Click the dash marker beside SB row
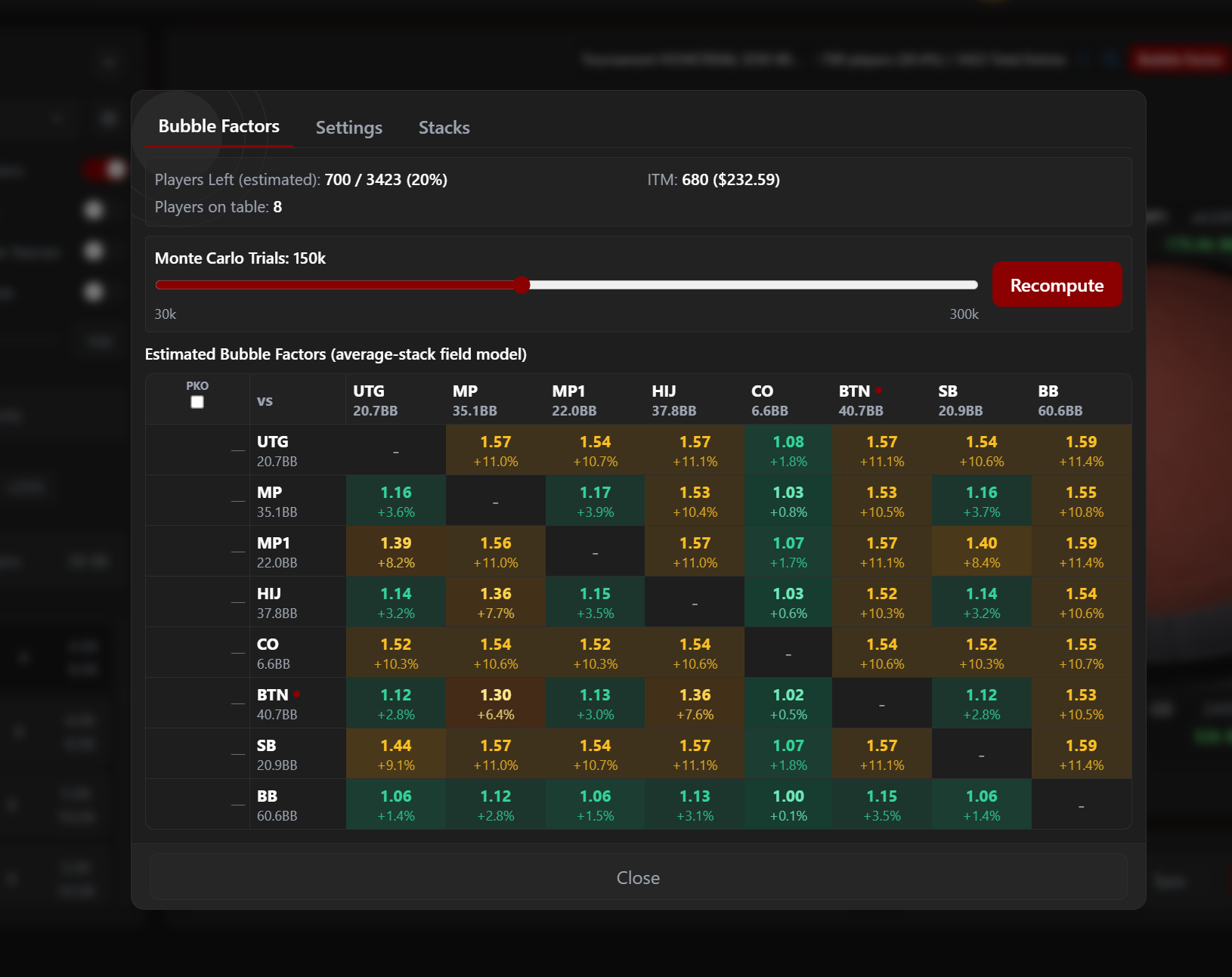 [238, 754]
